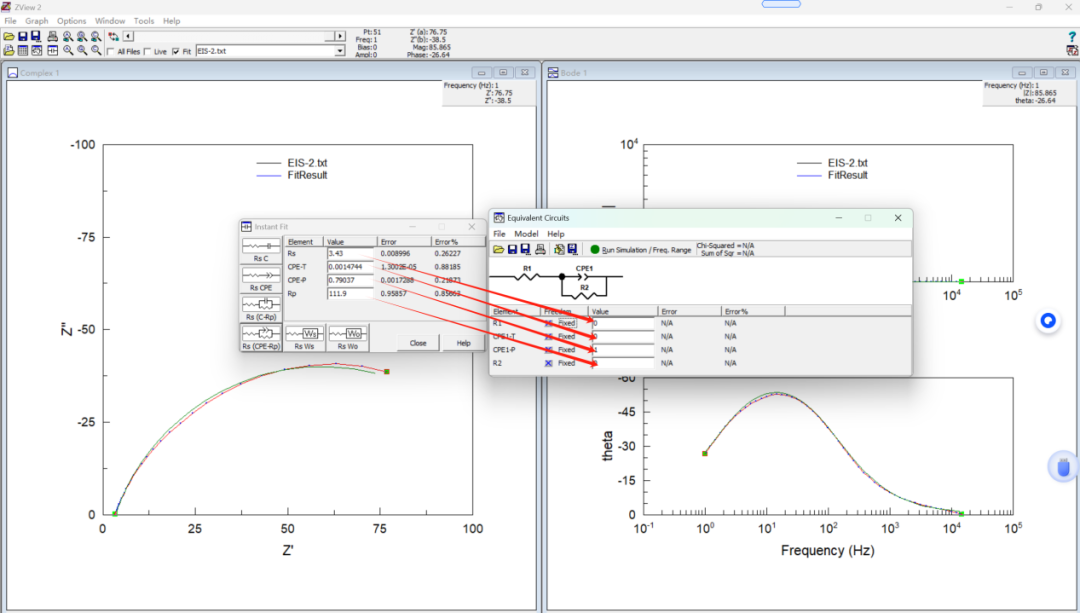Open the File menu in Equivalent Circuits
Image resolution: width=1080 pixels, height=613 pixels.
click(x=499, y=234)
